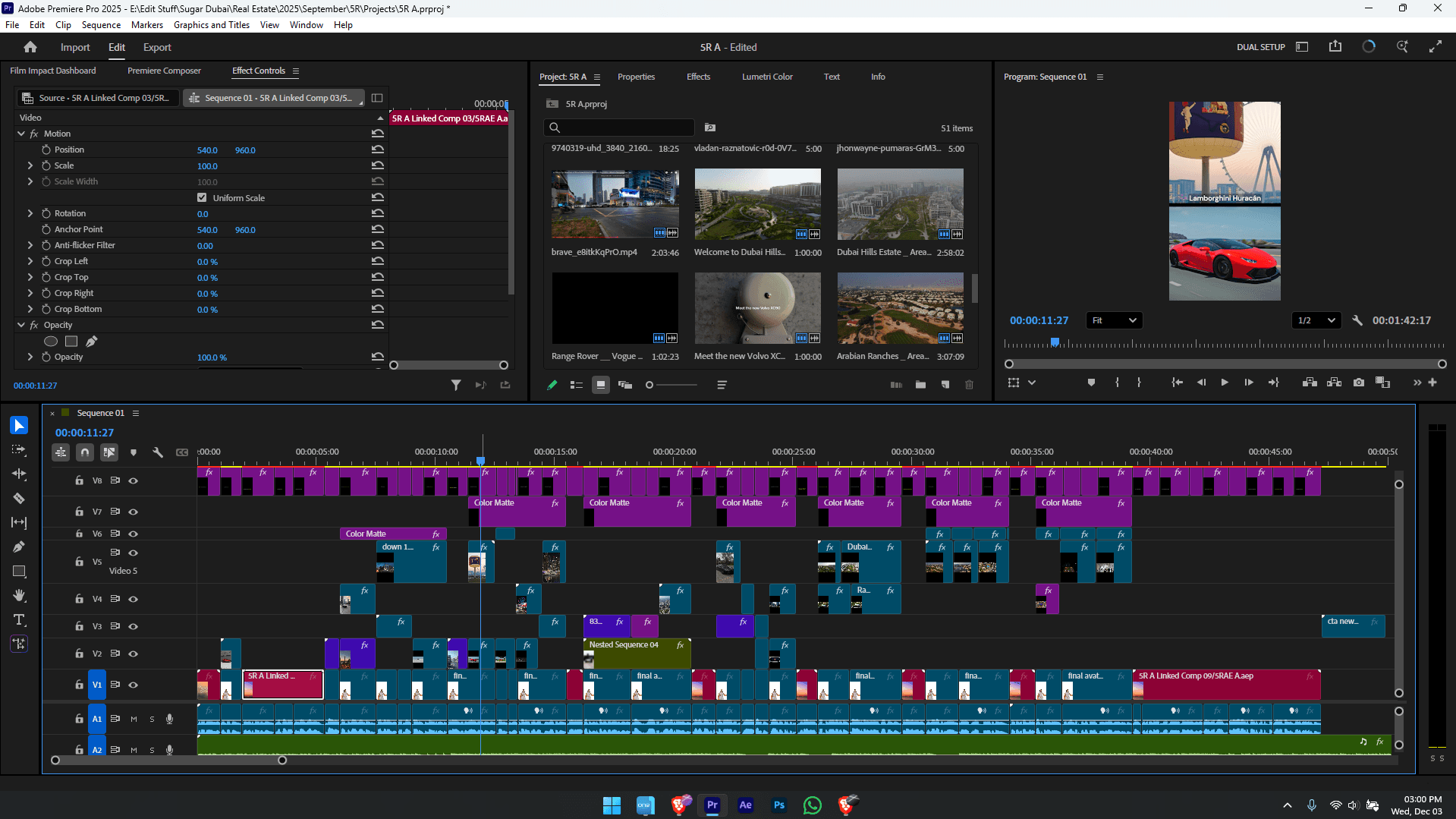Click the project thumbnail zoom slider

click(x=649, y=385)
